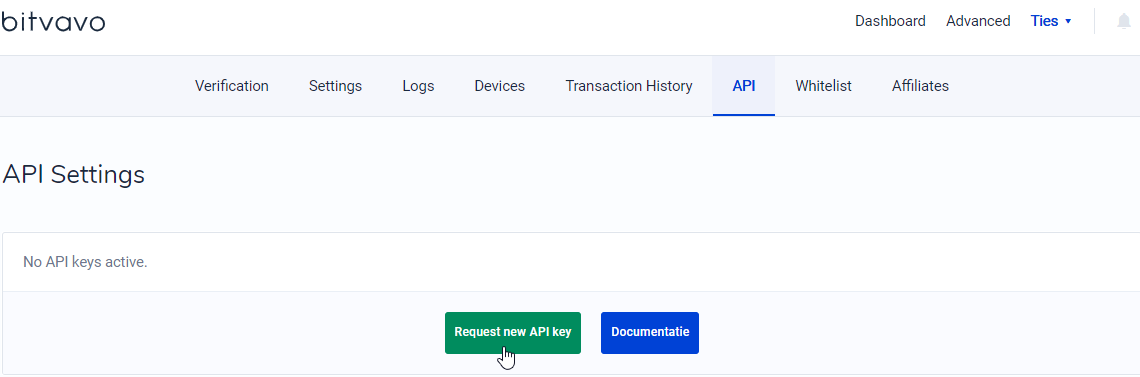Screen dimensions: 1140x377
Task: Go to the Whitelist tab
Action: pyautogui.click(x=823, y=86)
